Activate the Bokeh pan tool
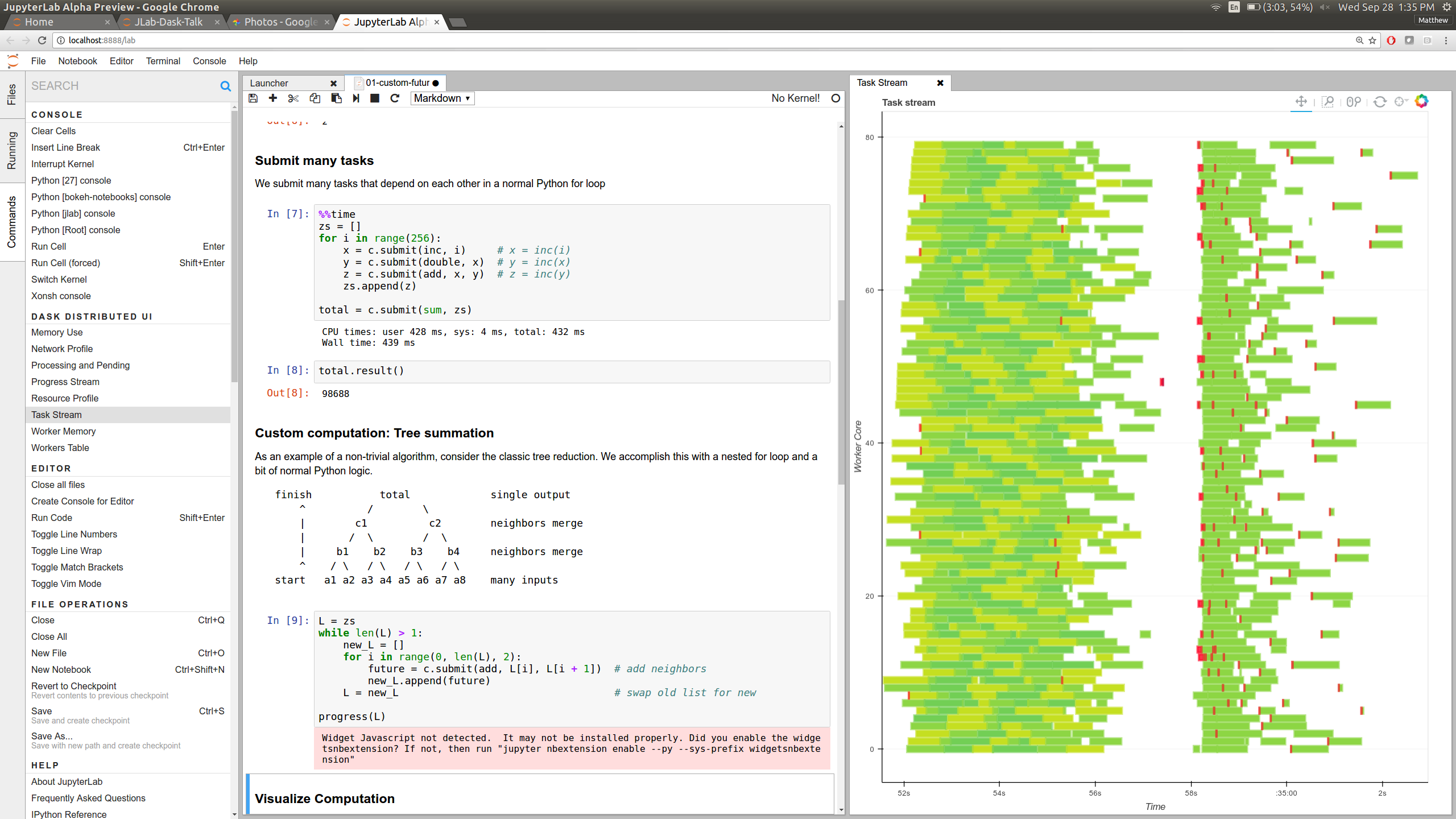Screen dimensions: 1456x819 point(1301,102)
